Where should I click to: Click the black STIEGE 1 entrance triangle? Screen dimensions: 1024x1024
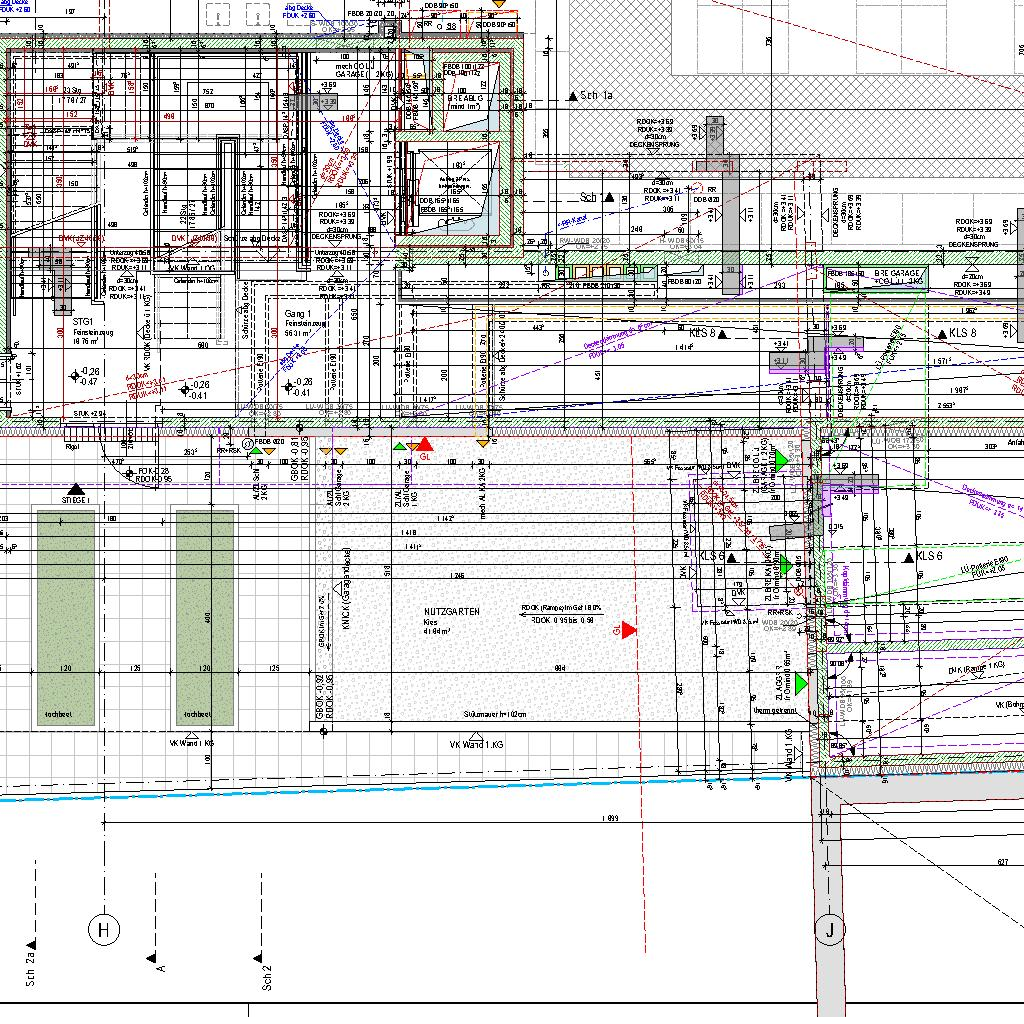76,489
